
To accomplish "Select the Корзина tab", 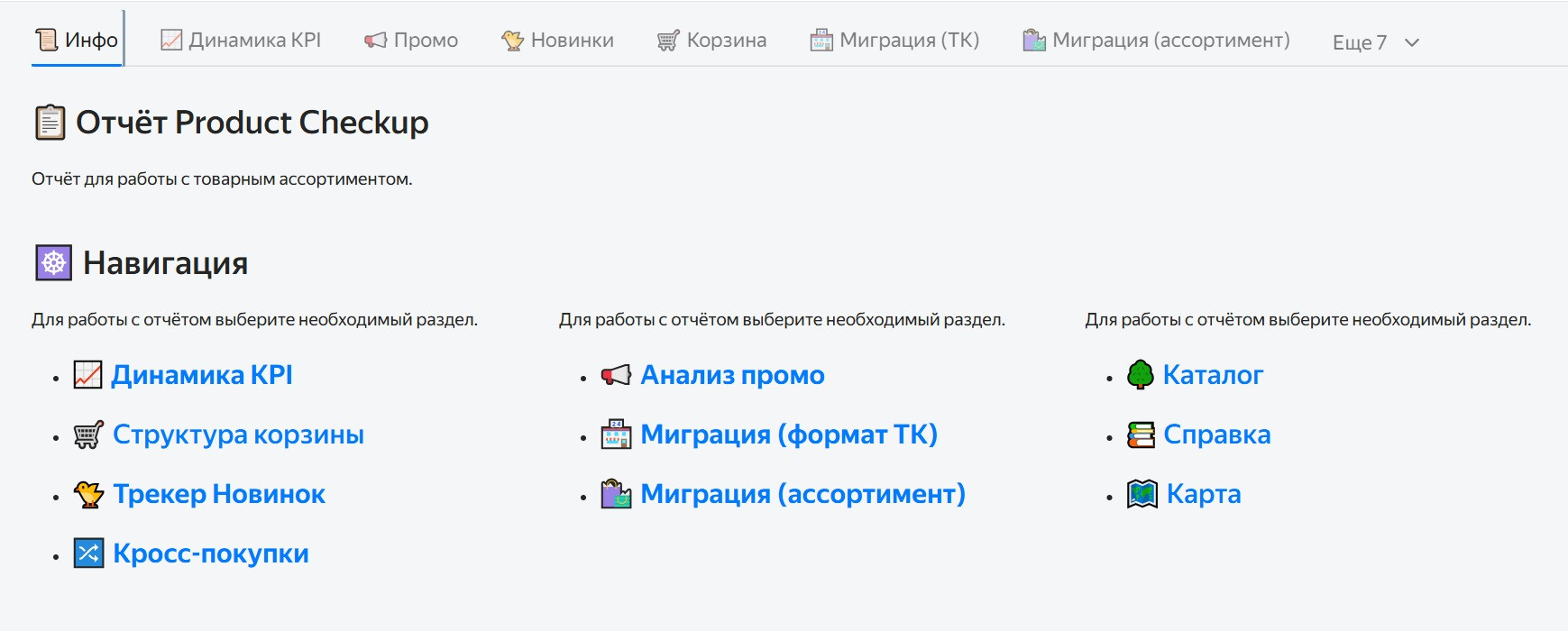I will tap(711, 40).
